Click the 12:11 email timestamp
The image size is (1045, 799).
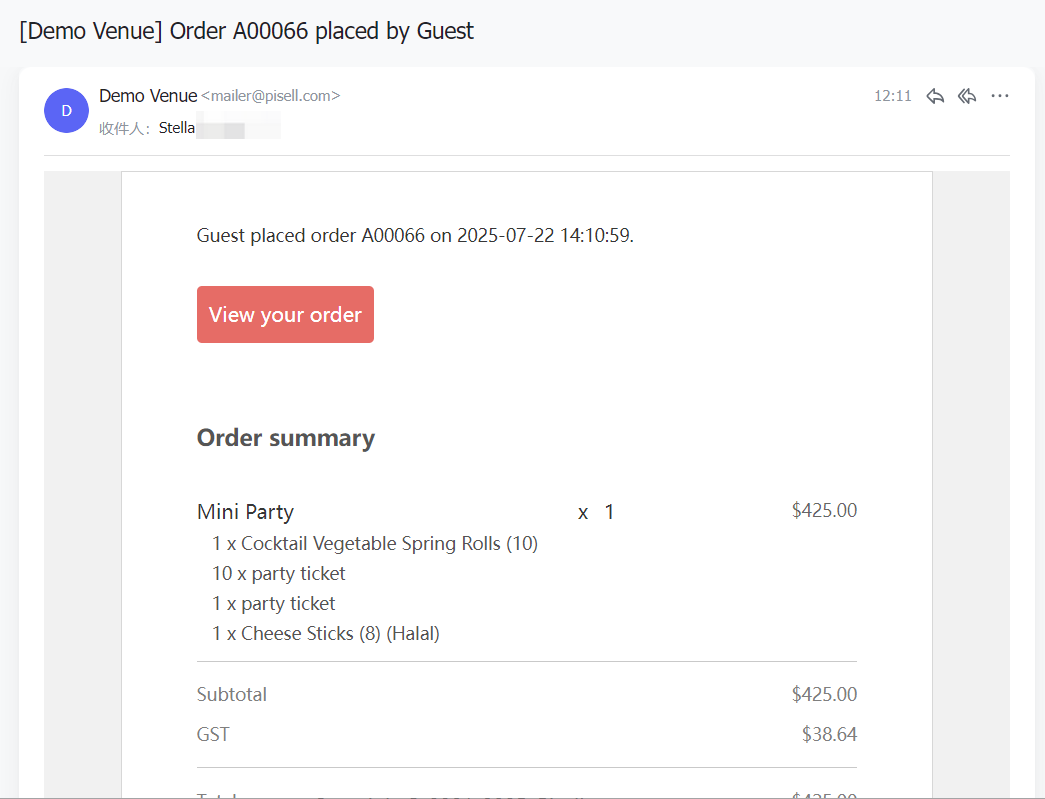pos(892,96)
